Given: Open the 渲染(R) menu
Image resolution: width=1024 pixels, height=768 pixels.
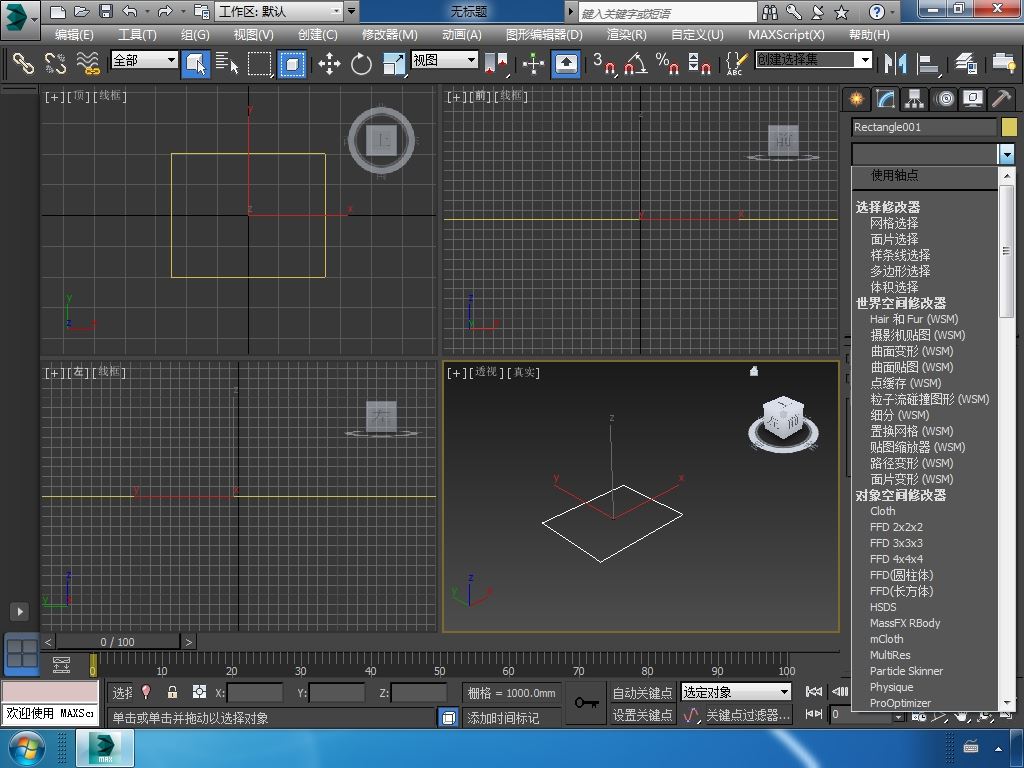Looking at the screenshot, I should 626,34.
